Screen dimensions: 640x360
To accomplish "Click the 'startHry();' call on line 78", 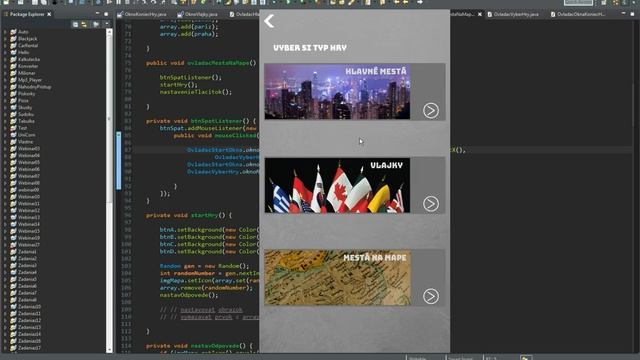I will pos(178,84).
